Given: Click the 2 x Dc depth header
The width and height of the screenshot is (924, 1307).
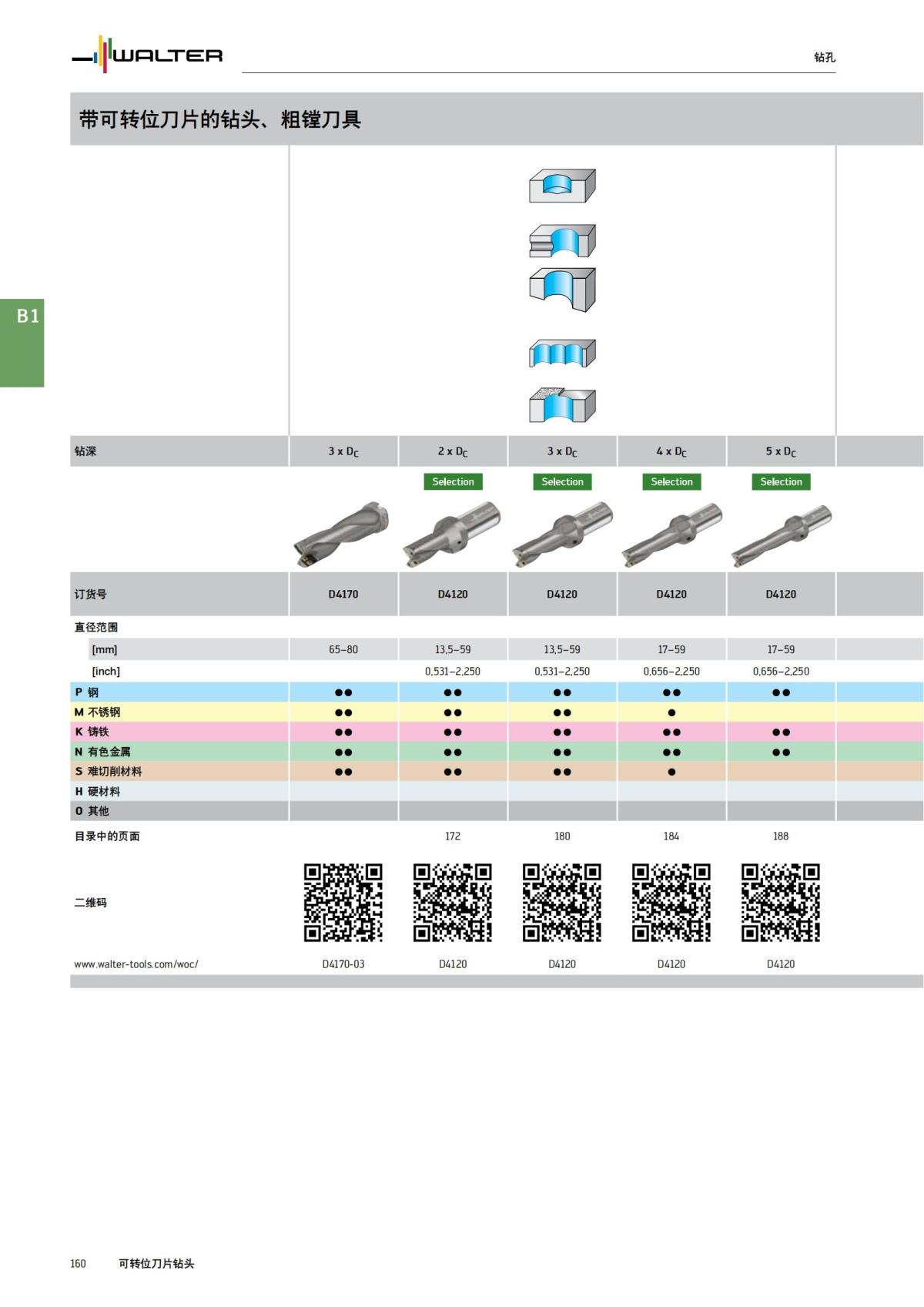Looking at the screenshot, I should click(x=453, y=451).
